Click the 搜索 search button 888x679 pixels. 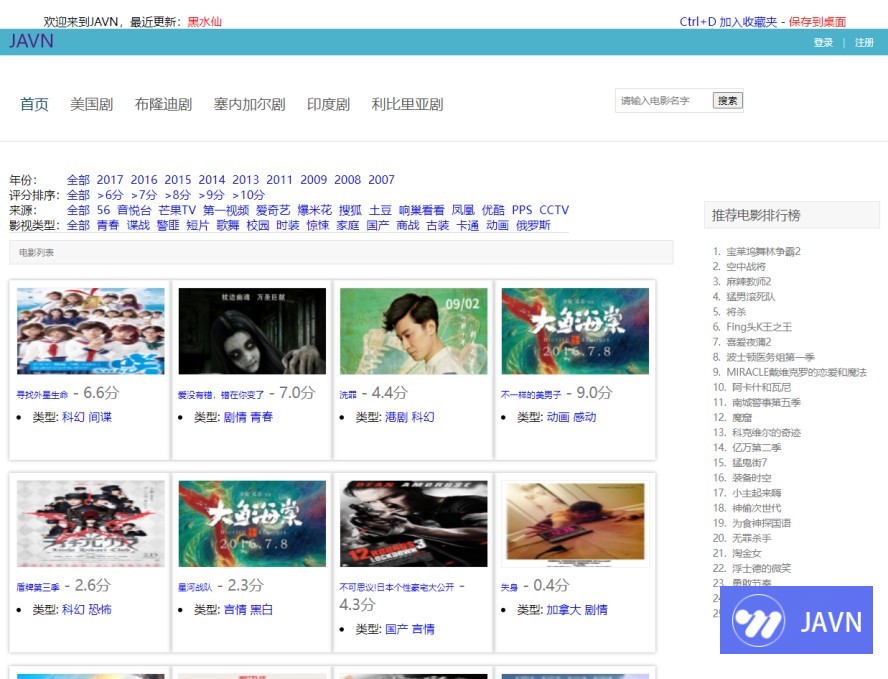coord(727,101)
